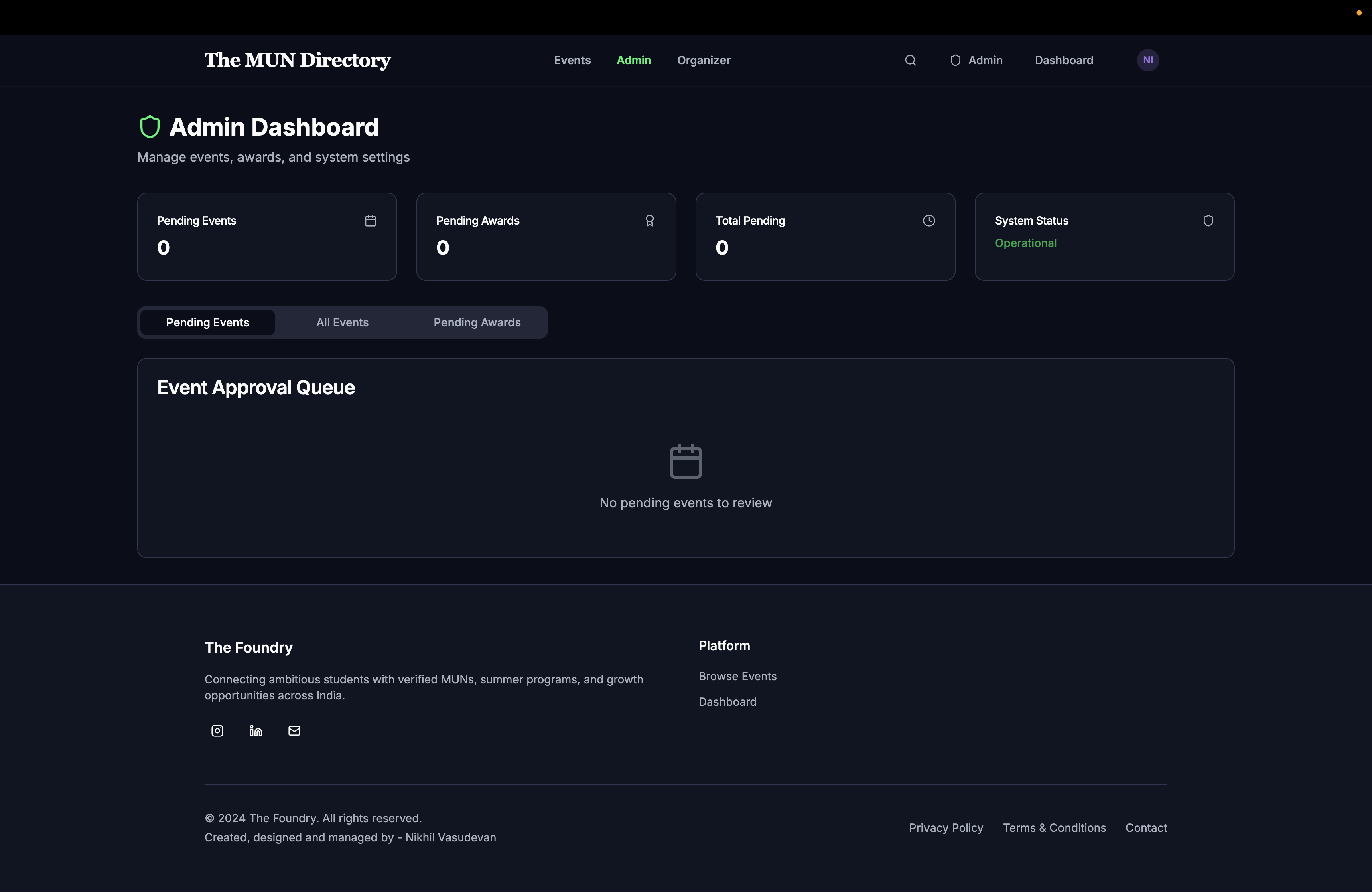Screen dimensions: 1372x892
Task: Click the shield icon on System Status card
Action: click(1208, 221)
